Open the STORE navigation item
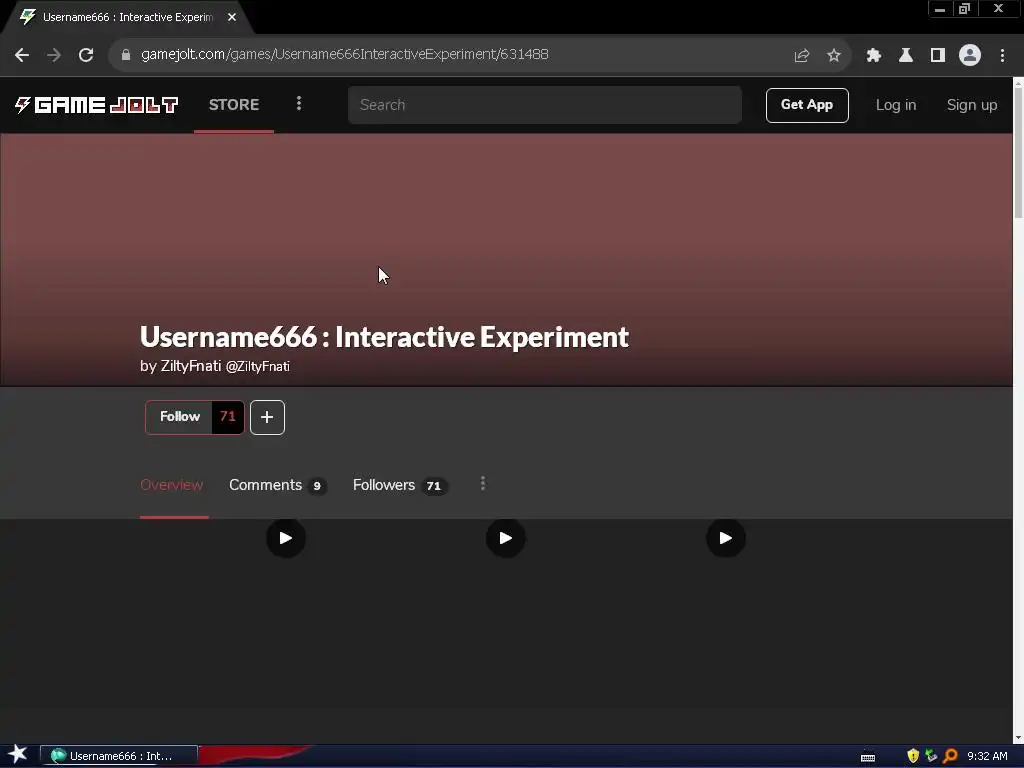Viewport: 1024px width, 768px height. coord(234,104)
